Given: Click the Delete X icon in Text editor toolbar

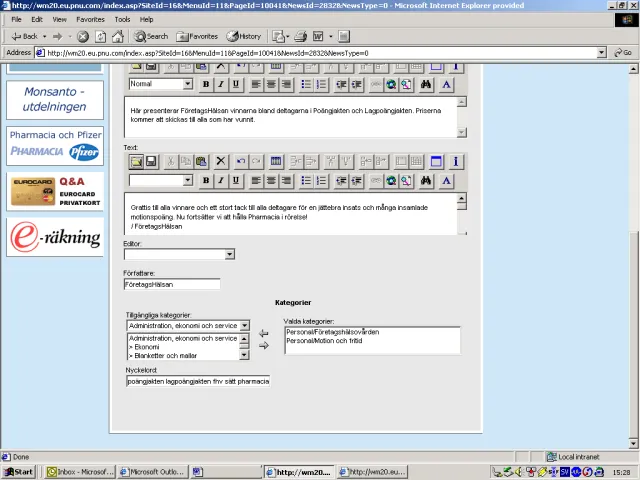Looking at the screenshot, I should (x=221, y=161).
